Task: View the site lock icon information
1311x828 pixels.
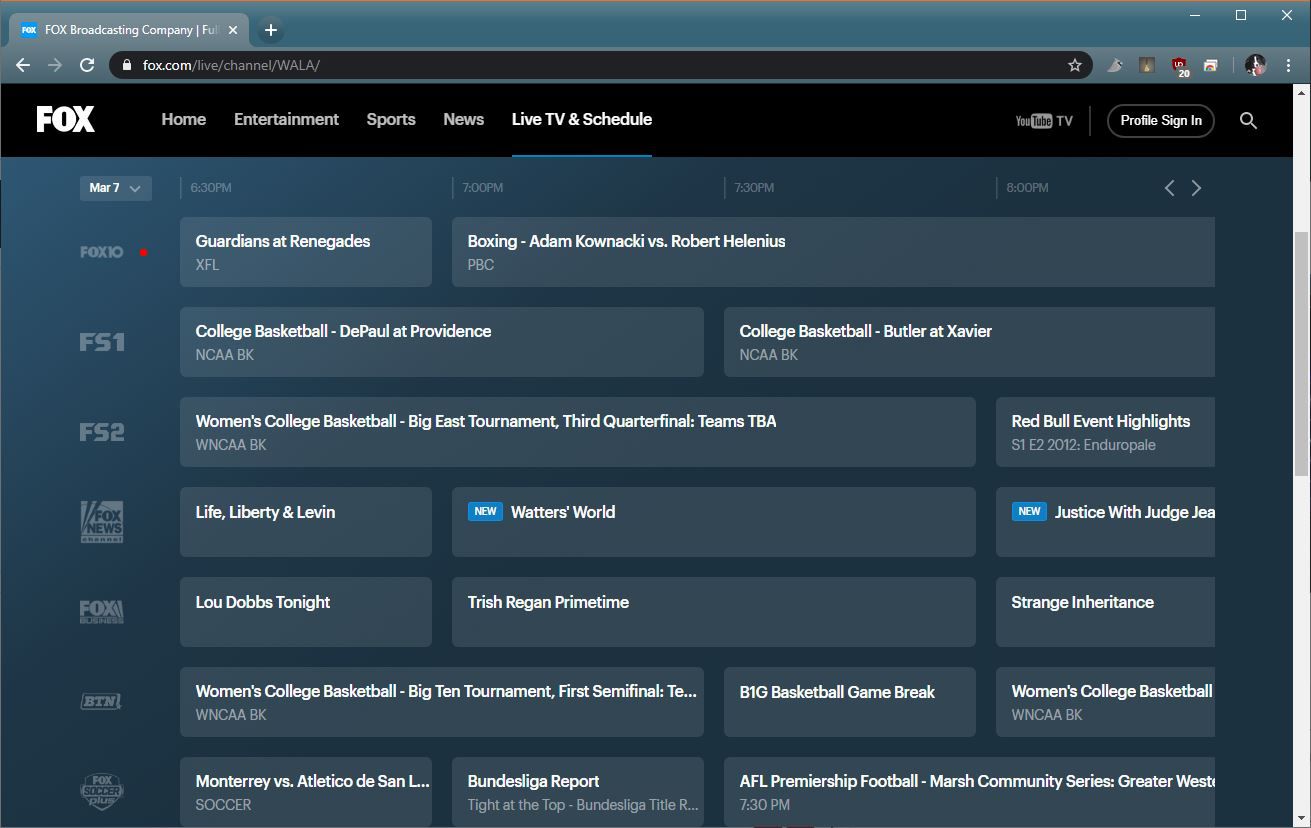Action: 126,65
